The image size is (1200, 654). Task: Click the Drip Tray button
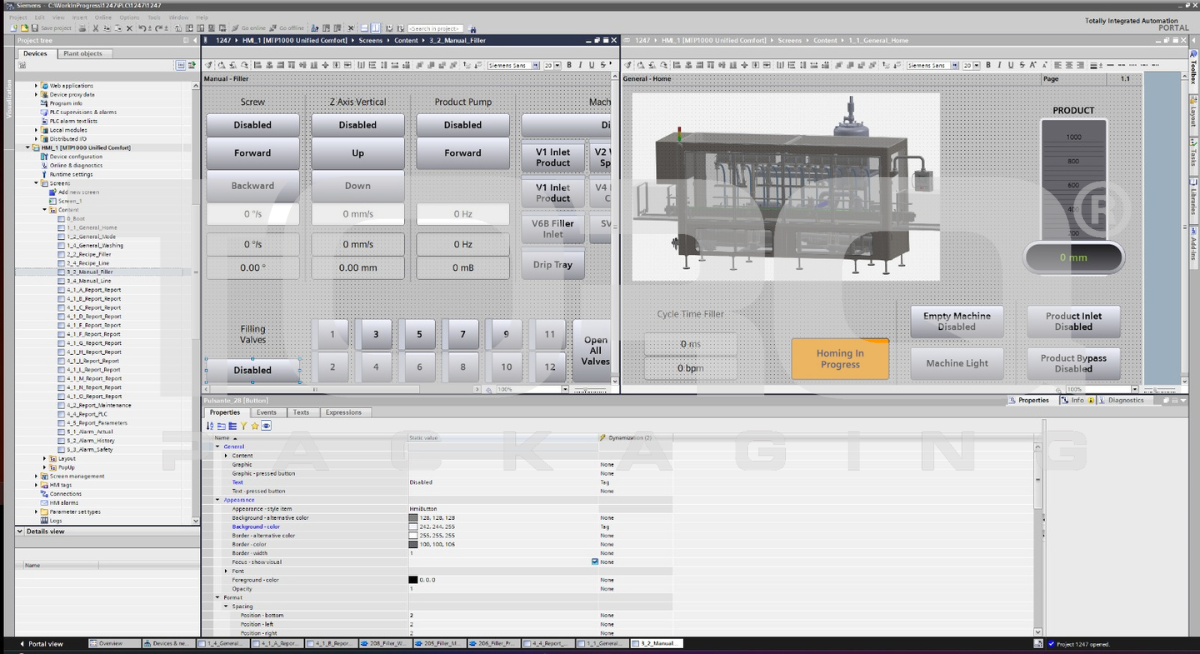553,265
